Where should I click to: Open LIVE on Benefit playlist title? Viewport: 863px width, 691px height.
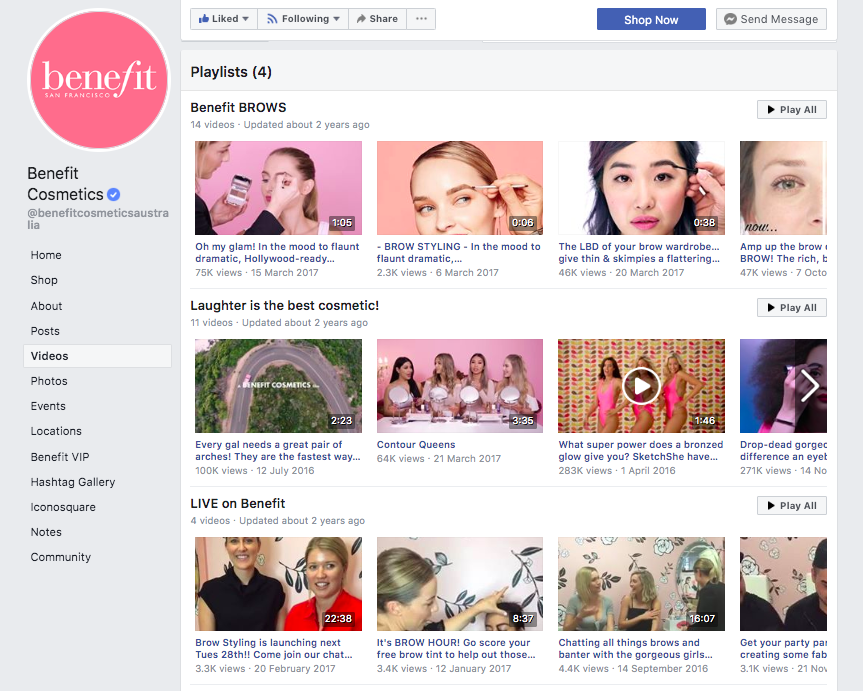coord(238,503)
